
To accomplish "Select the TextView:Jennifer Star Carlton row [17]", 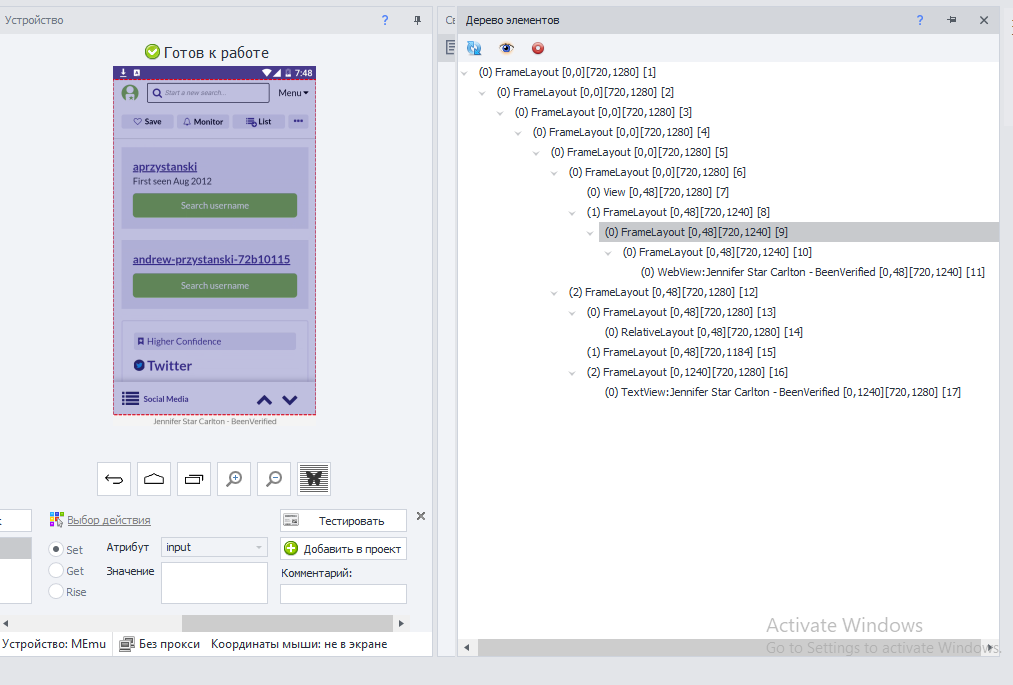I will (x=782, y=392).
